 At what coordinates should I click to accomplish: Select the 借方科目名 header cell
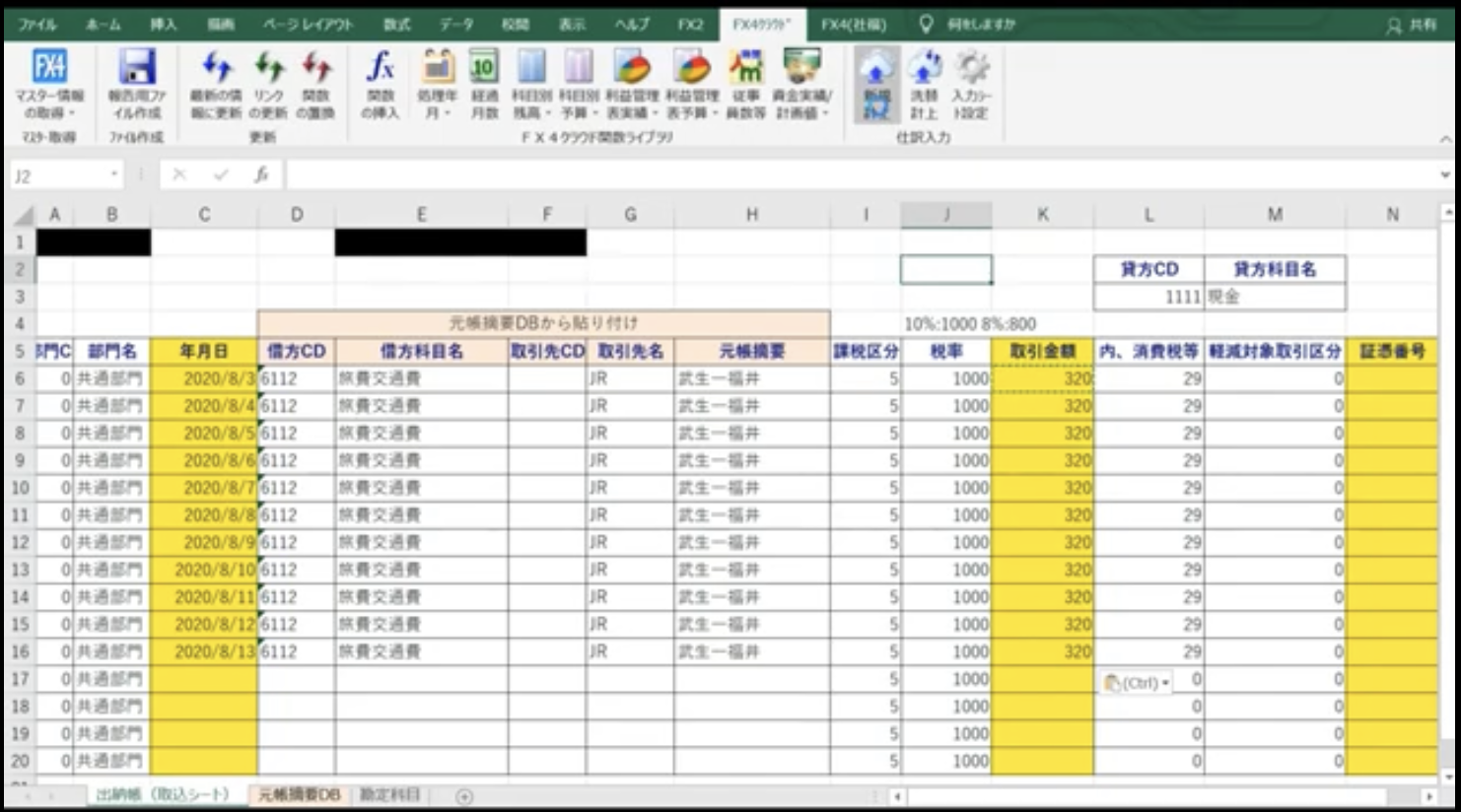coord(421,351)
